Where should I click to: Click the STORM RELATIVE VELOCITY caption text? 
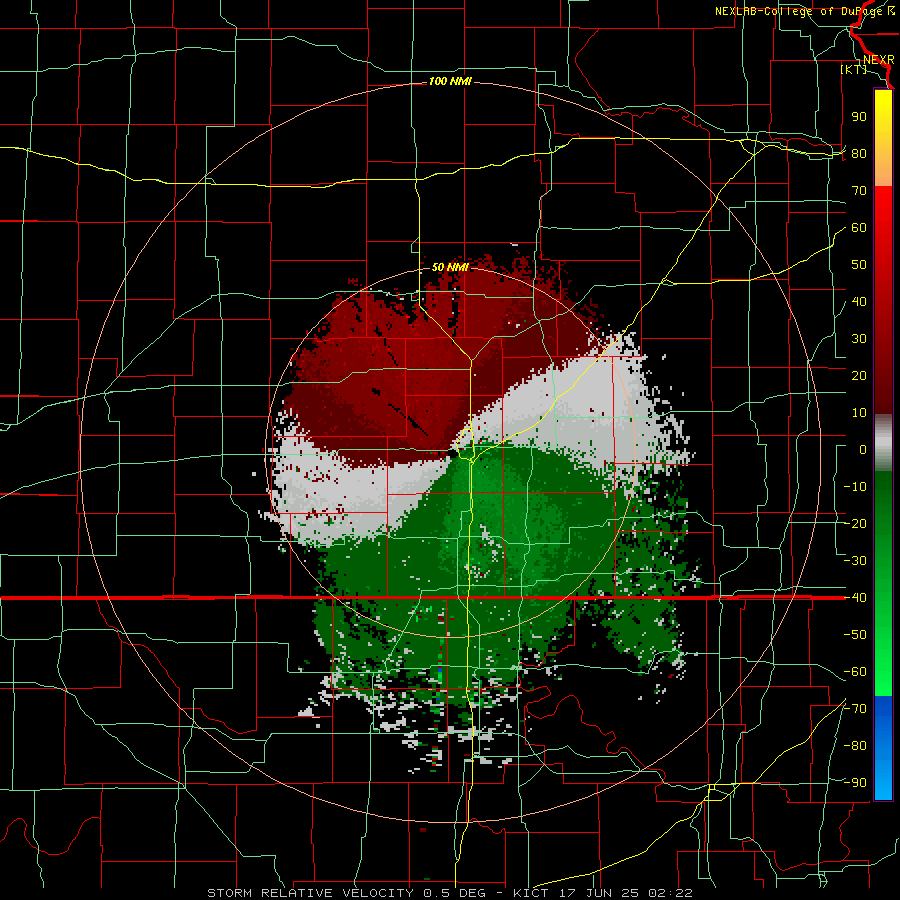tap(310, 893)
